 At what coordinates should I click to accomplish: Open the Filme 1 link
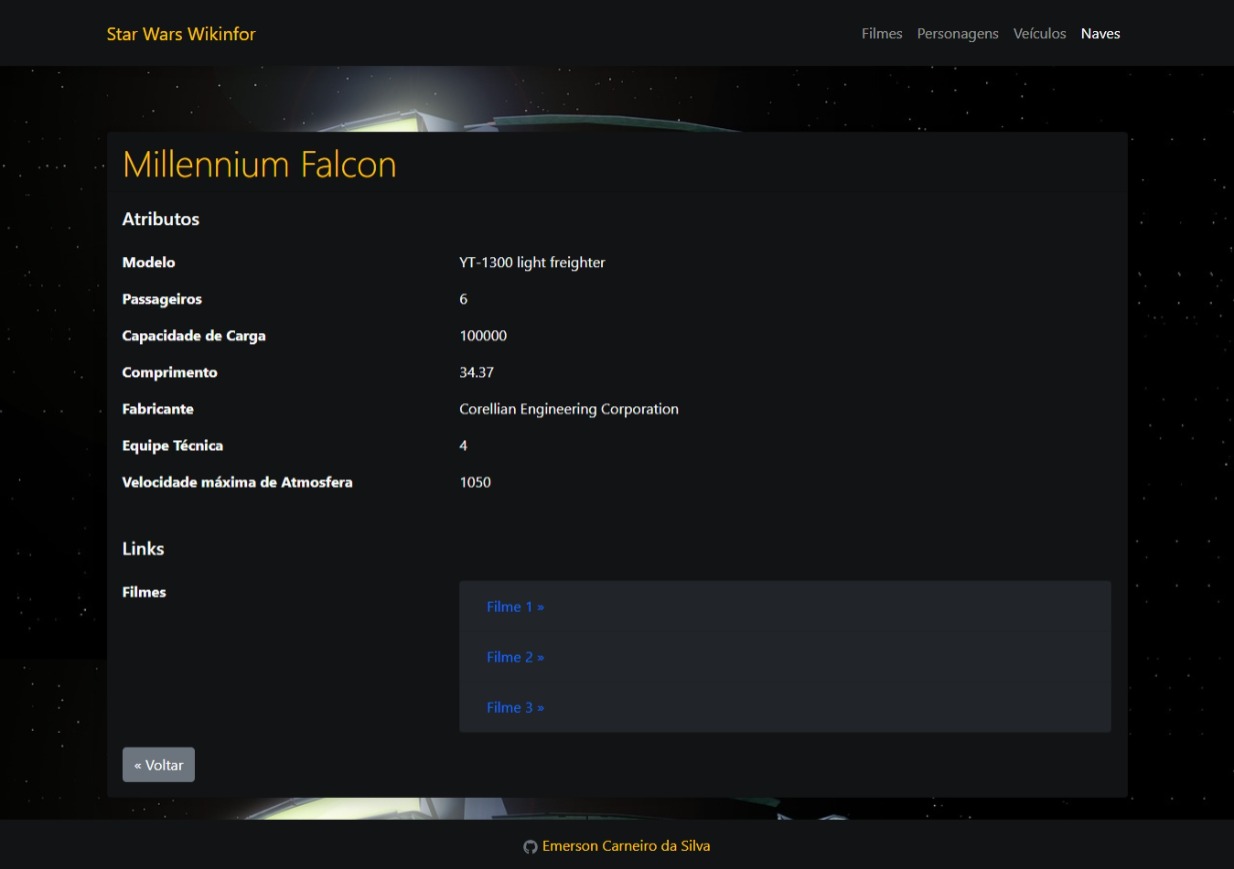pos(514,606)
